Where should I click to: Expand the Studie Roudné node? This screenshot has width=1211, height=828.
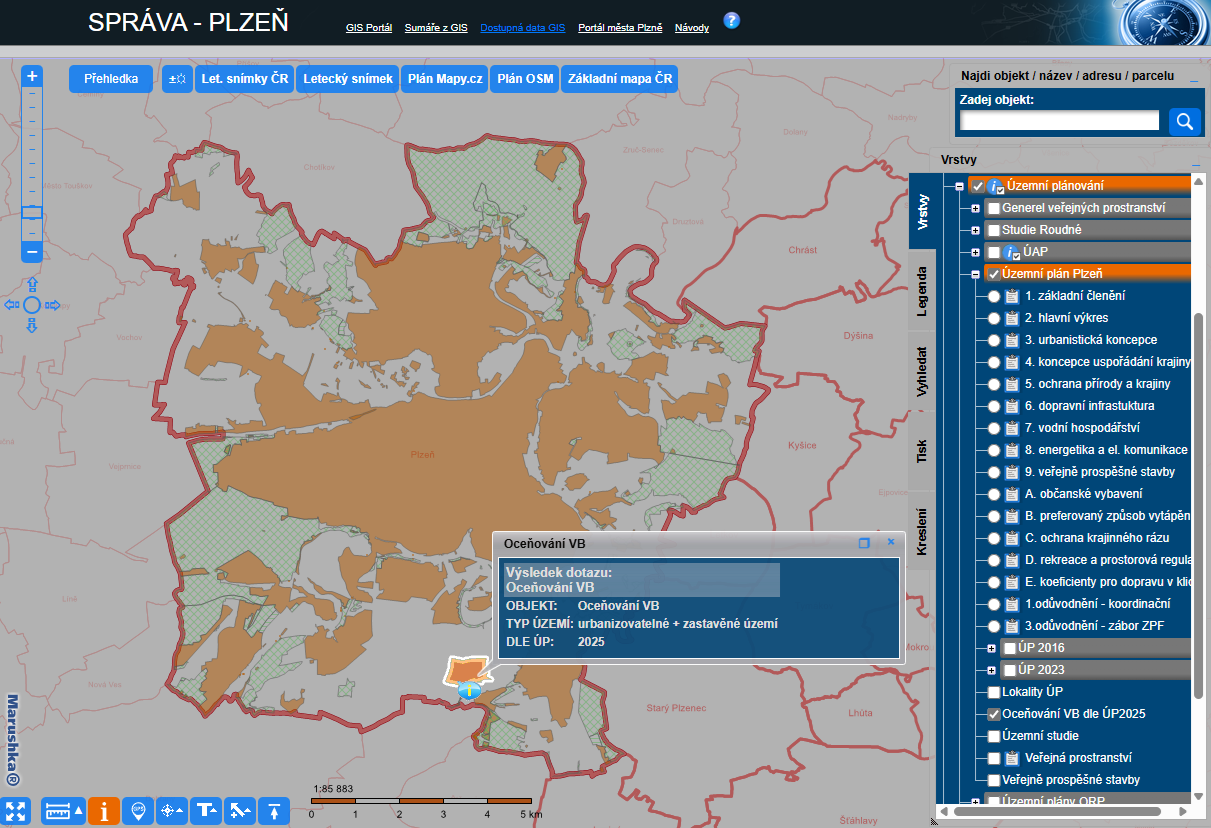[x=975, y=230]
